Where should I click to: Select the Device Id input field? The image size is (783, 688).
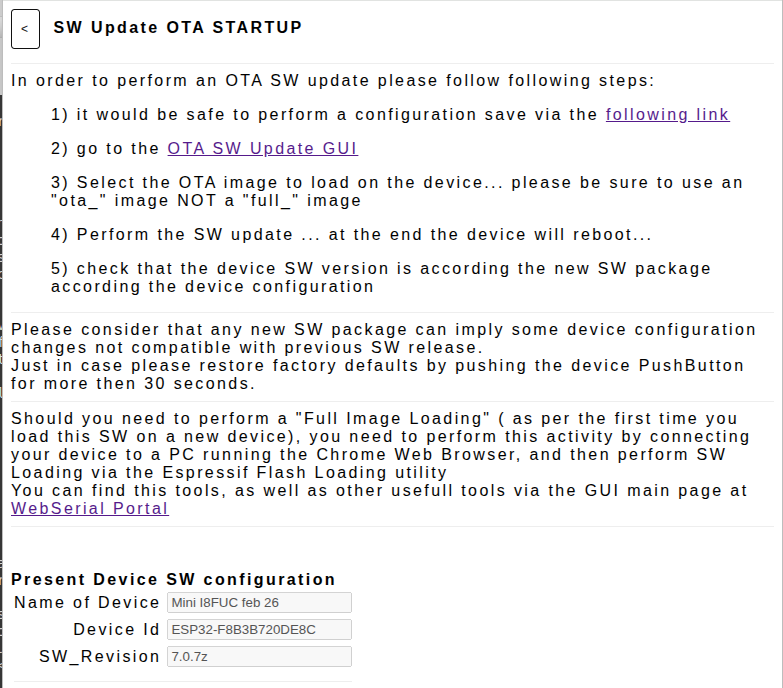point(259,629)
